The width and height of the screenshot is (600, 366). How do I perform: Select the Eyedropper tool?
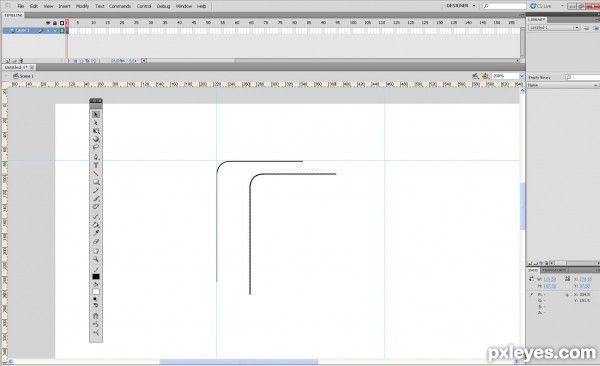coord(96,233)
